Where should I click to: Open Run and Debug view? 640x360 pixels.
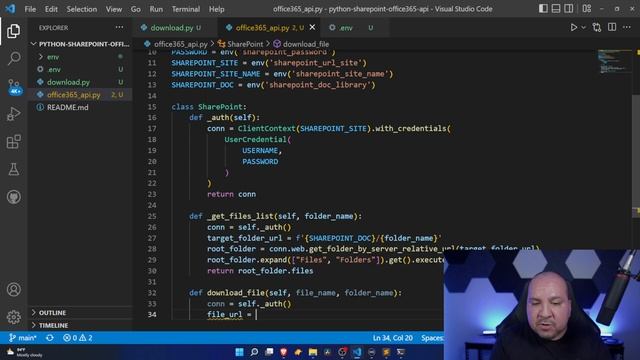click(13, 114)
